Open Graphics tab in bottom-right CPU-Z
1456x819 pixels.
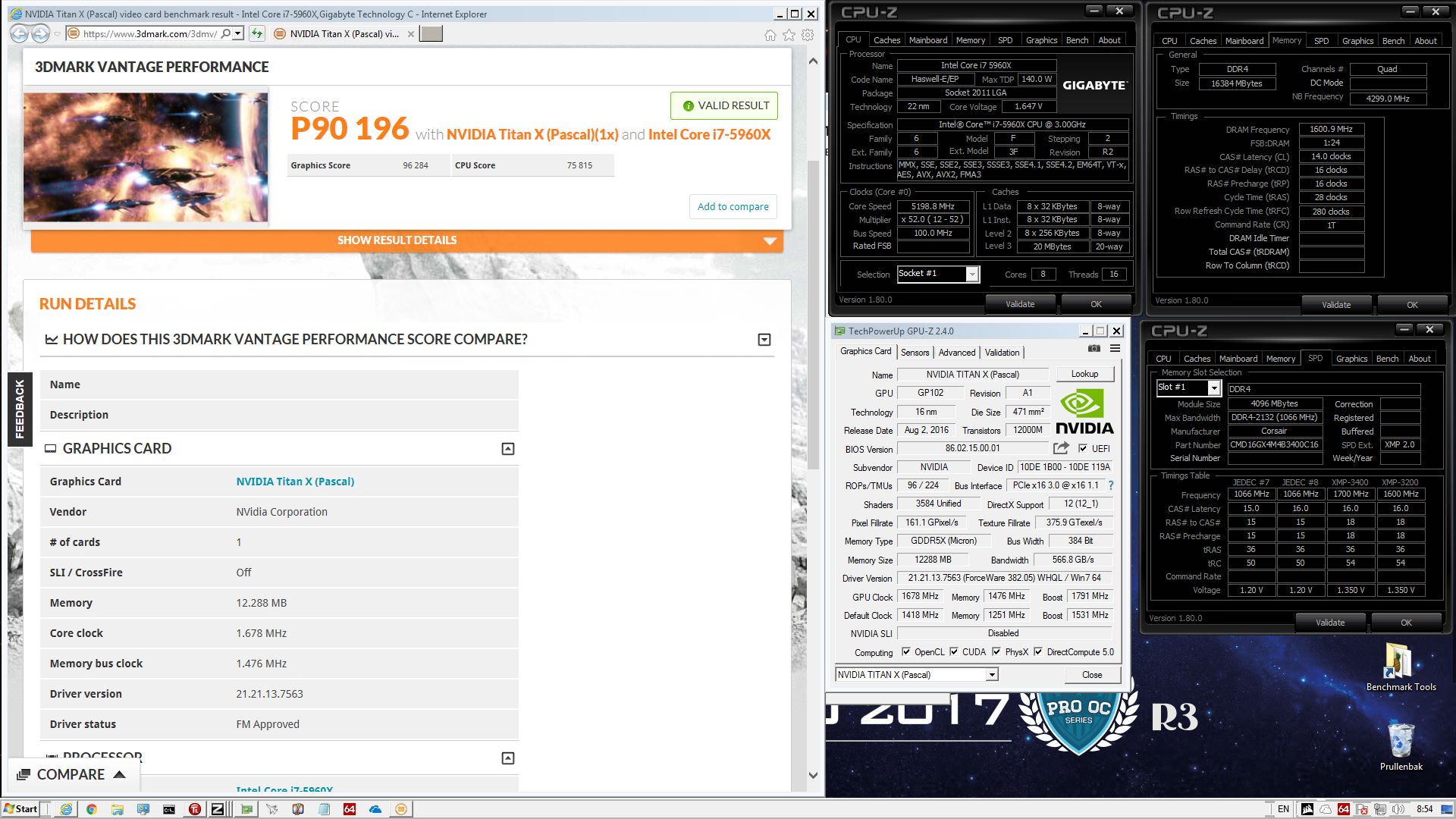click(1351, 359)
